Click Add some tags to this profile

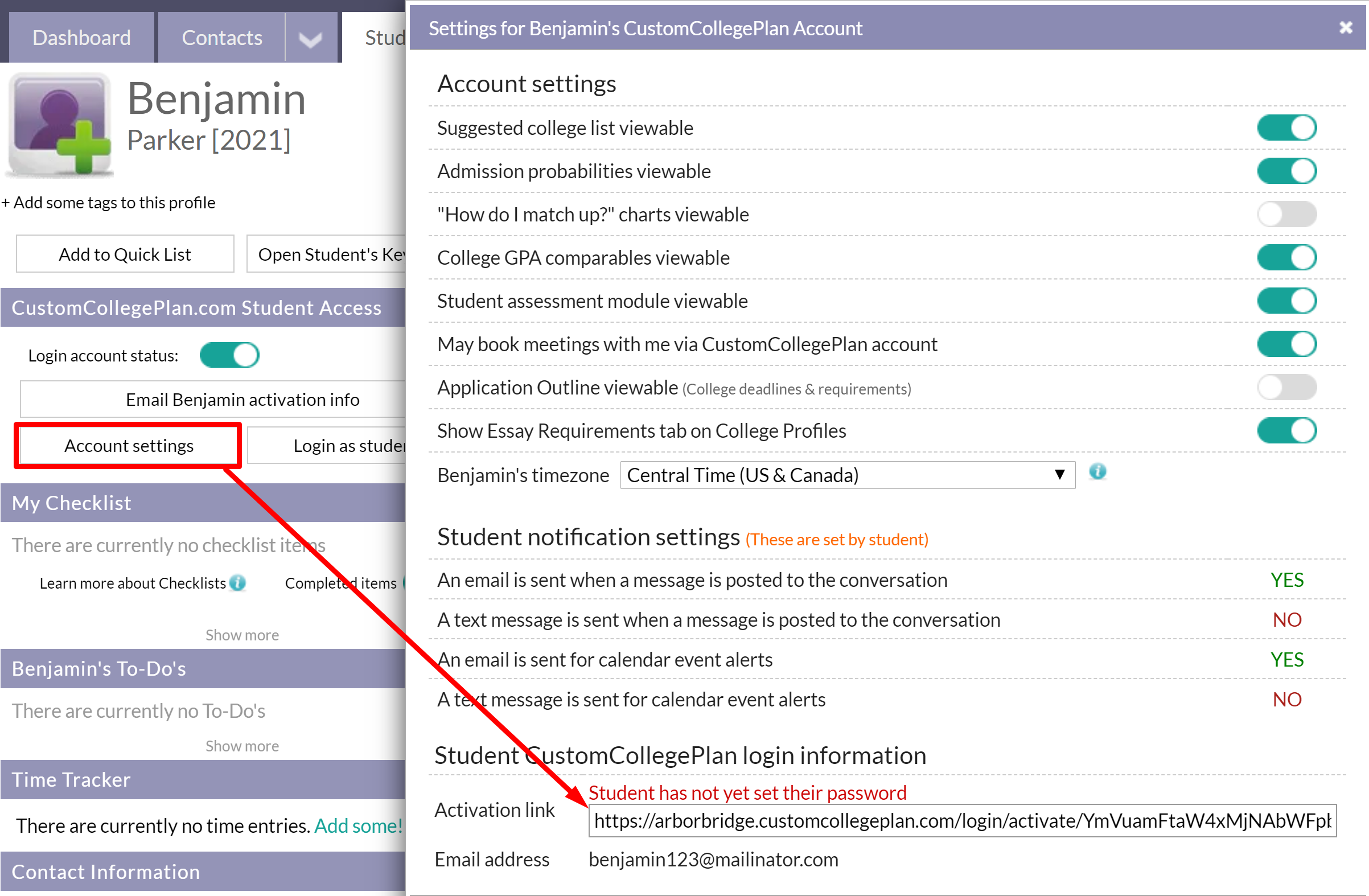(x=108, y=203)
